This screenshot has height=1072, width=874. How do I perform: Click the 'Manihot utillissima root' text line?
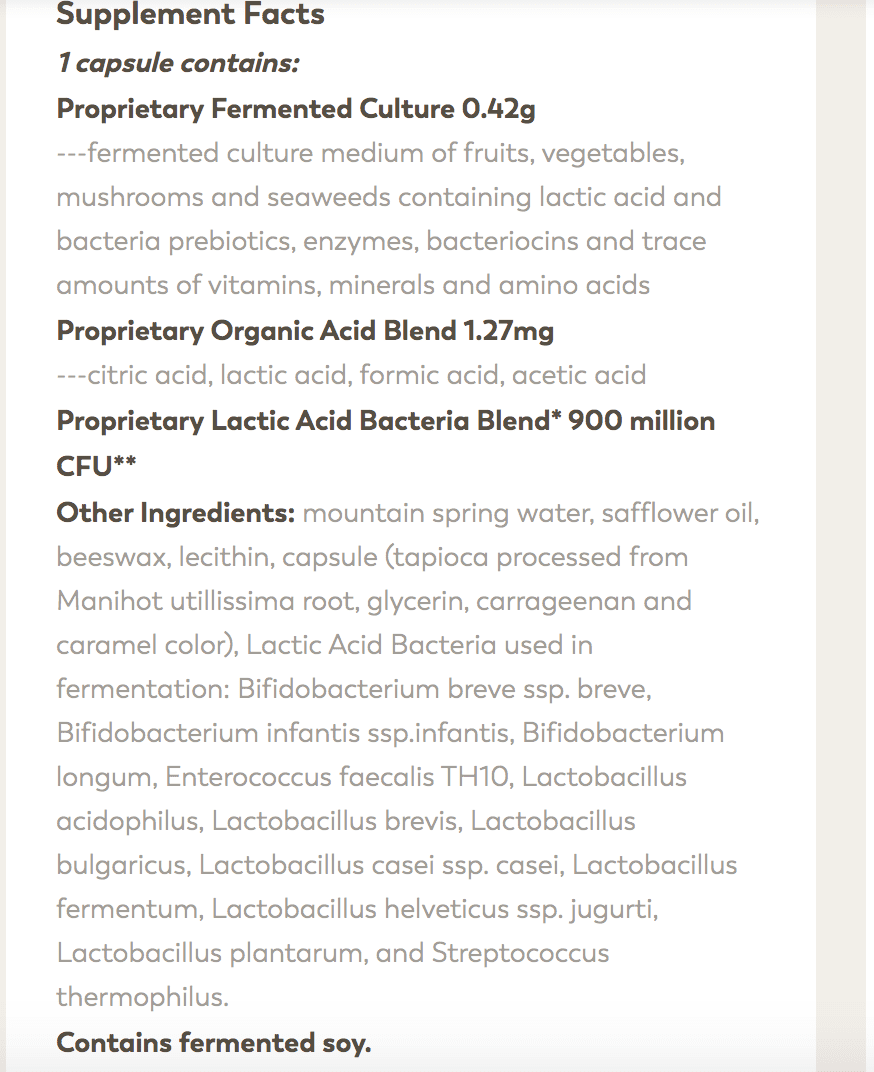(374, 601)
